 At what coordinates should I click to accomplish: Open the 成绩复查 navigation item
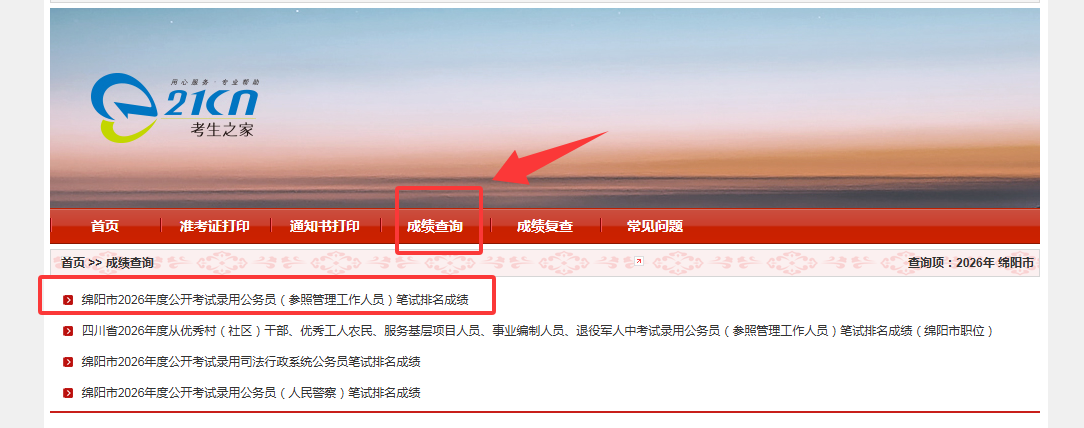[x=545, y=226]
